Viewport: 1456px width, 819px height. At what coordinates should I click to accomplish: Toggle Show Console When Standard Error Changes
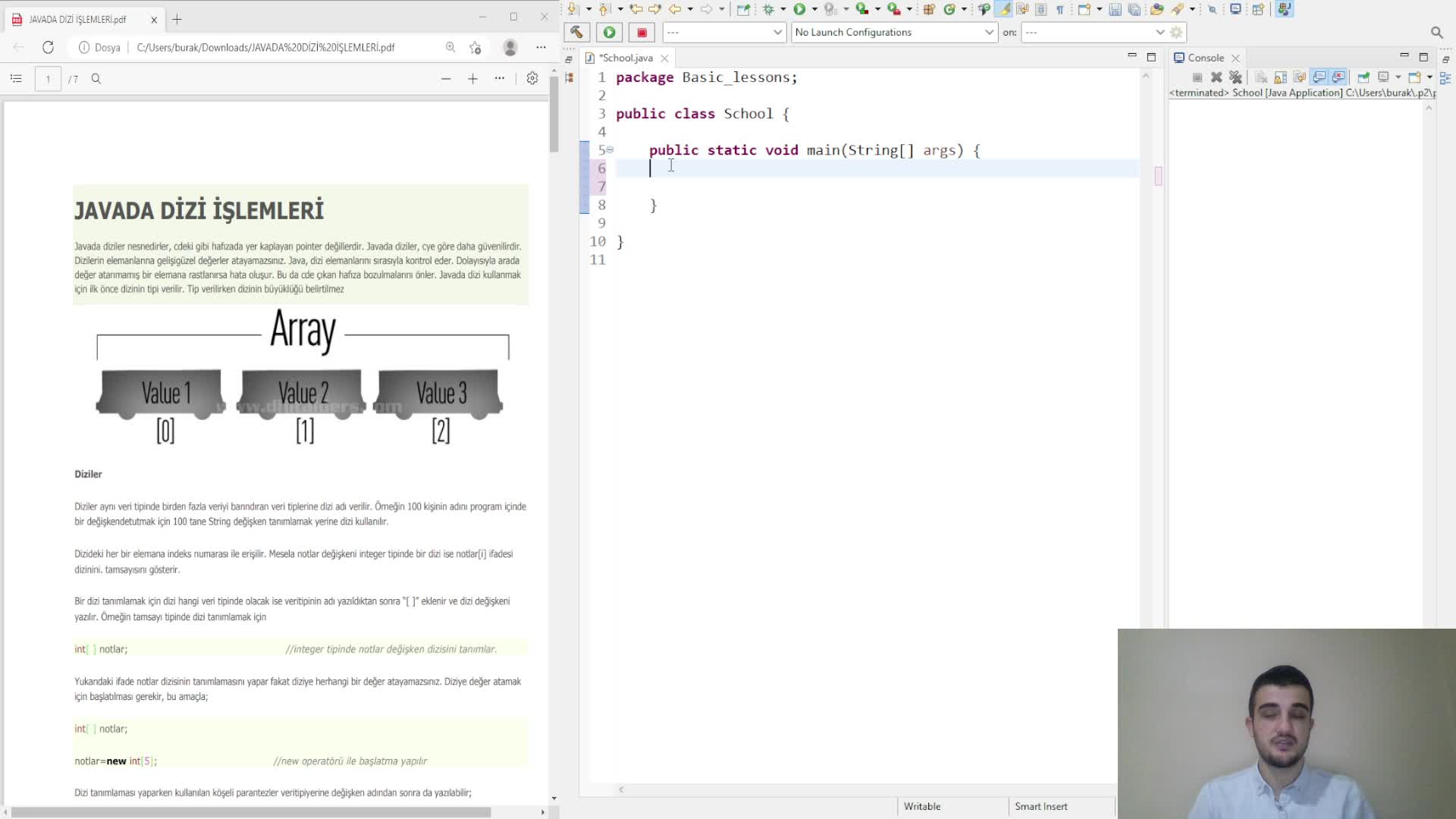pos(1338,77)
